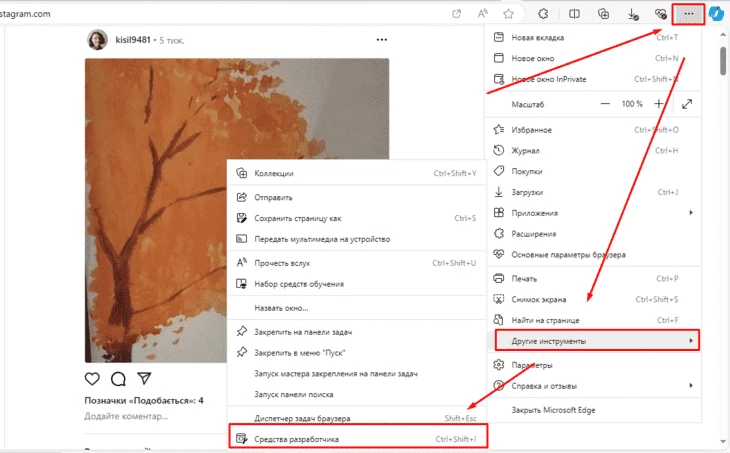Open Избранное from the menu
The height and width of the screenshot is (453, 730).
click(593, 130)
